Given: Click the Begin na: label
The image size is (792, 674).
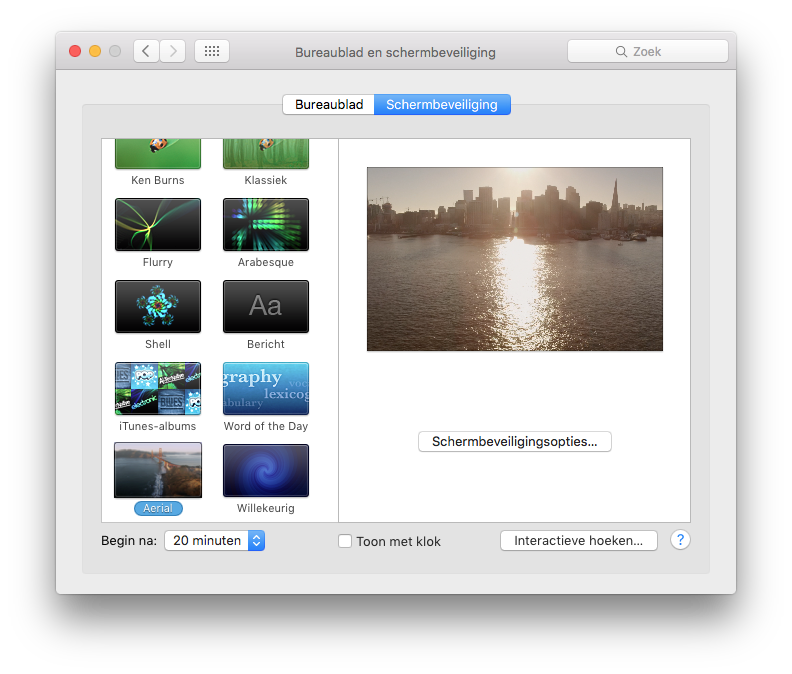Looking at the screenshot, I should coord(129,541).
